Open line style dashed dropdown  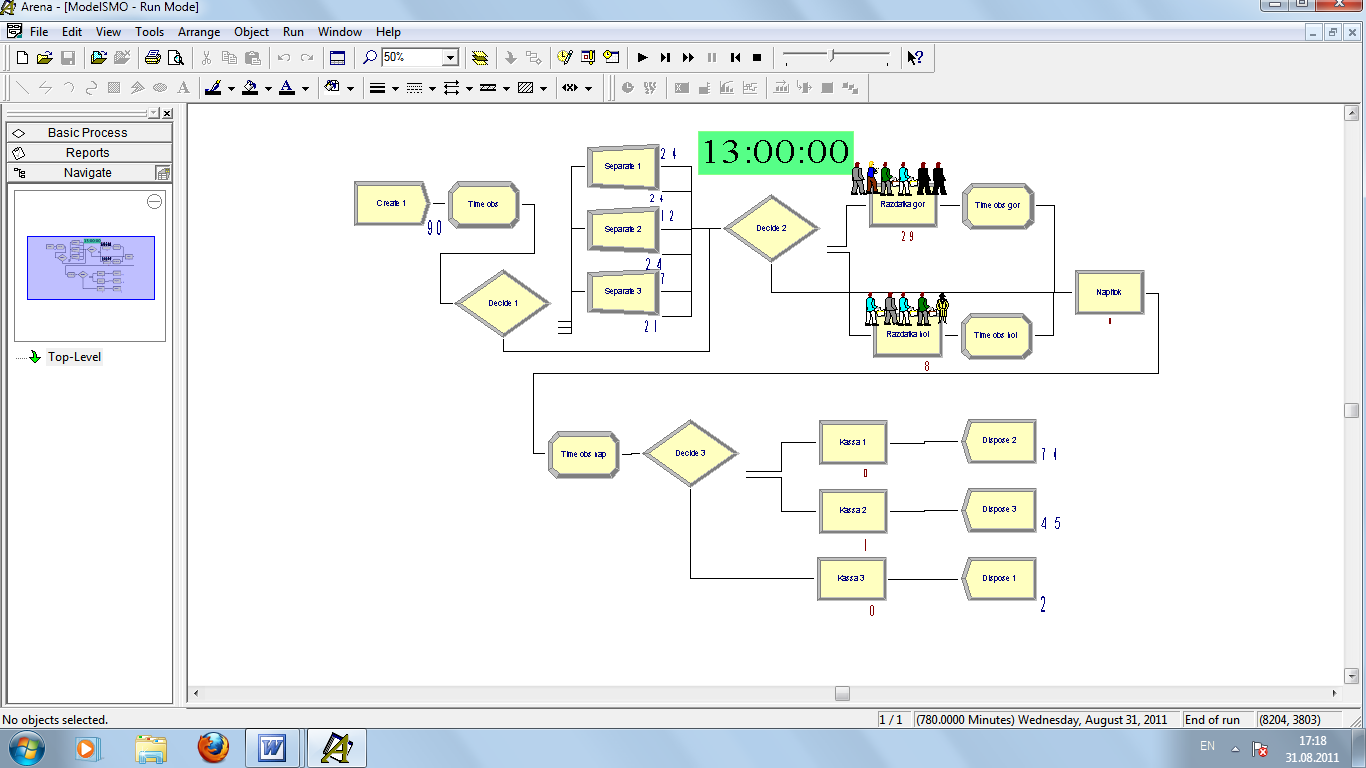[431, 88]
